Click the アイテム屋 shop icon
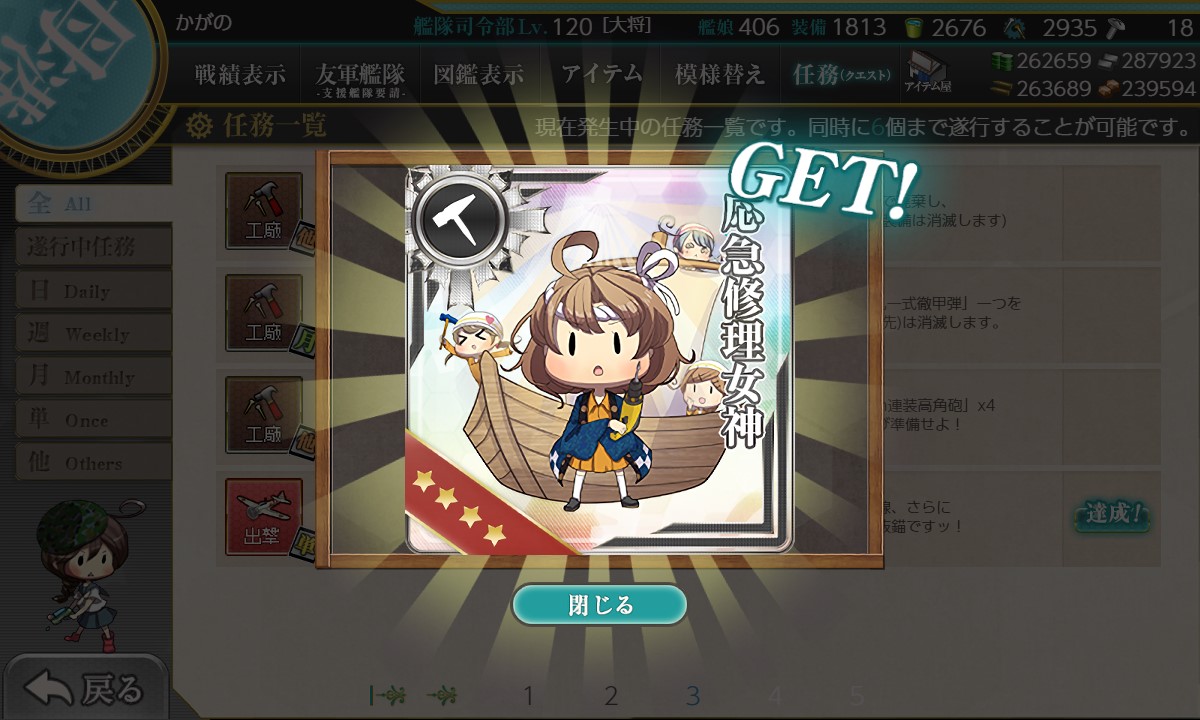 point(928,73)
